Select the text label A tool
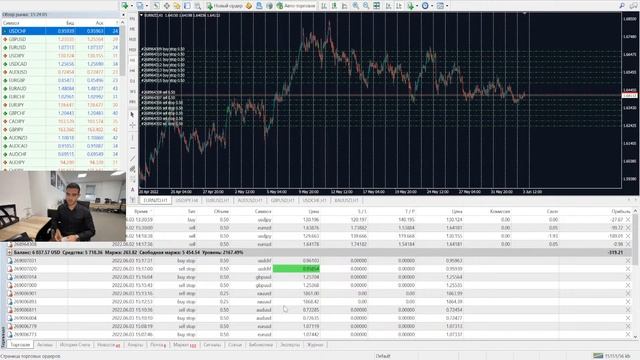This screenshot has width=640, height=360. point(132,190)
